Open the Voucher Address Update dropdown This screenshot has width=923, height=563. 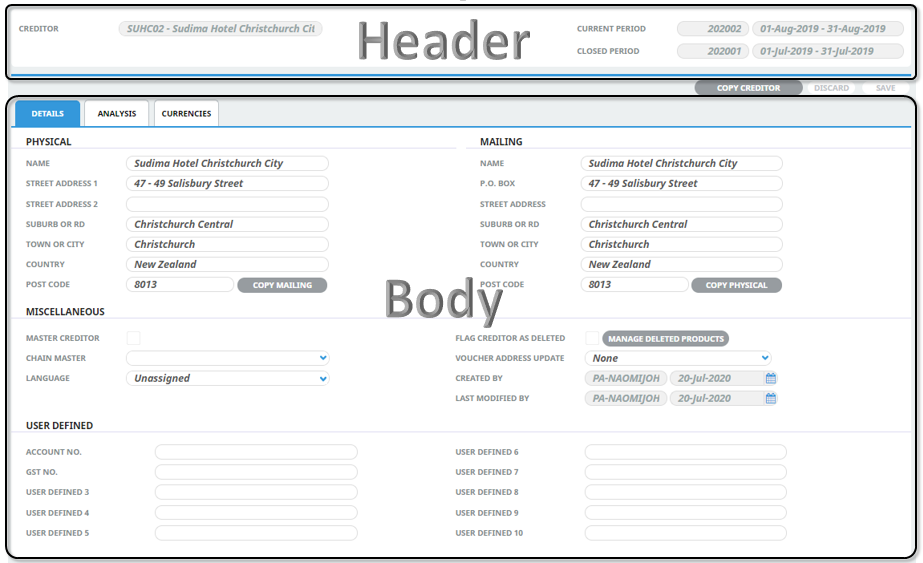point(765,358)
